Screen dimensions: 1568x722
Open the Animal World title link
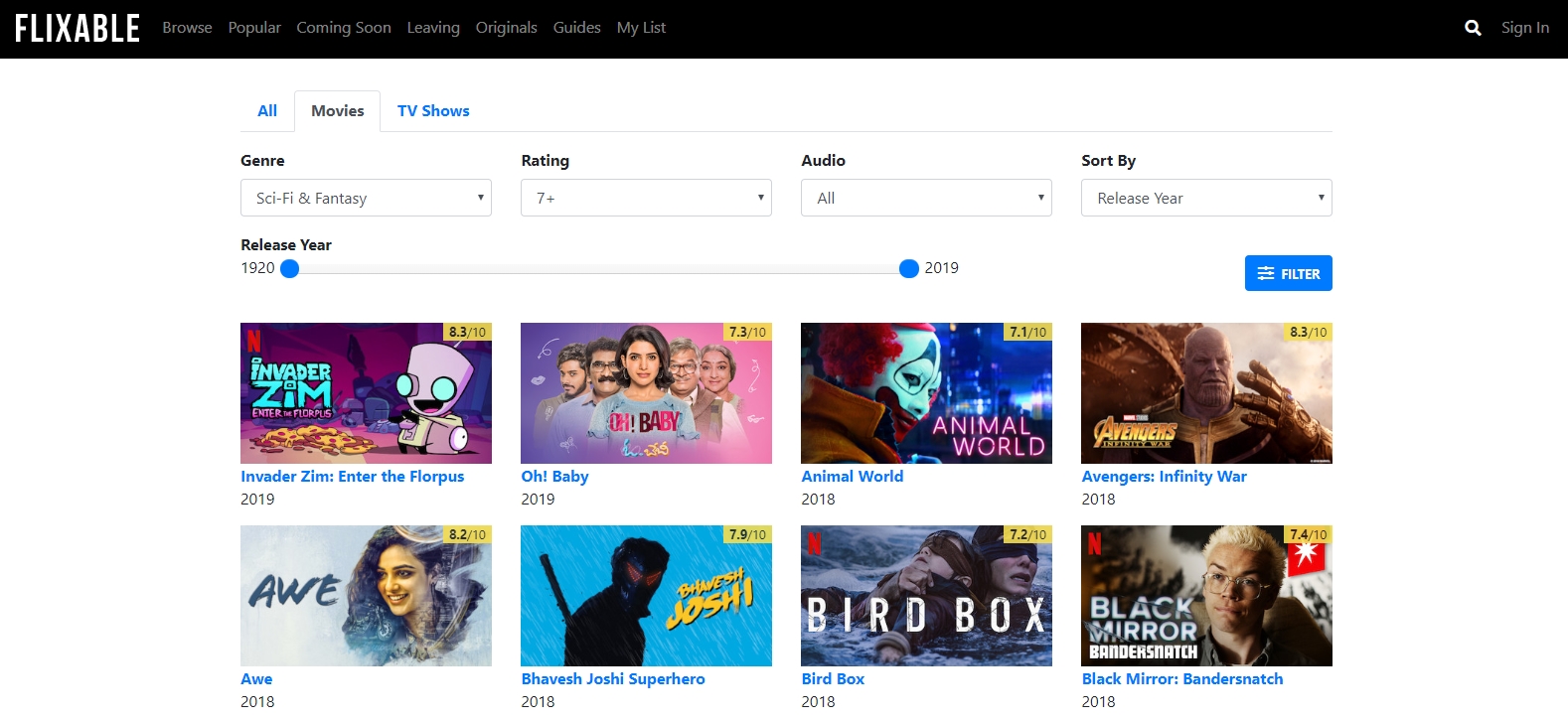tap(852, 477)
